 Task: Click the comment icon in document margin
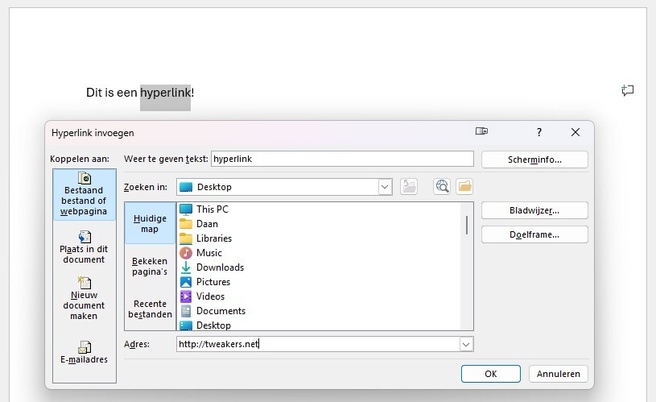click(628, 90)
